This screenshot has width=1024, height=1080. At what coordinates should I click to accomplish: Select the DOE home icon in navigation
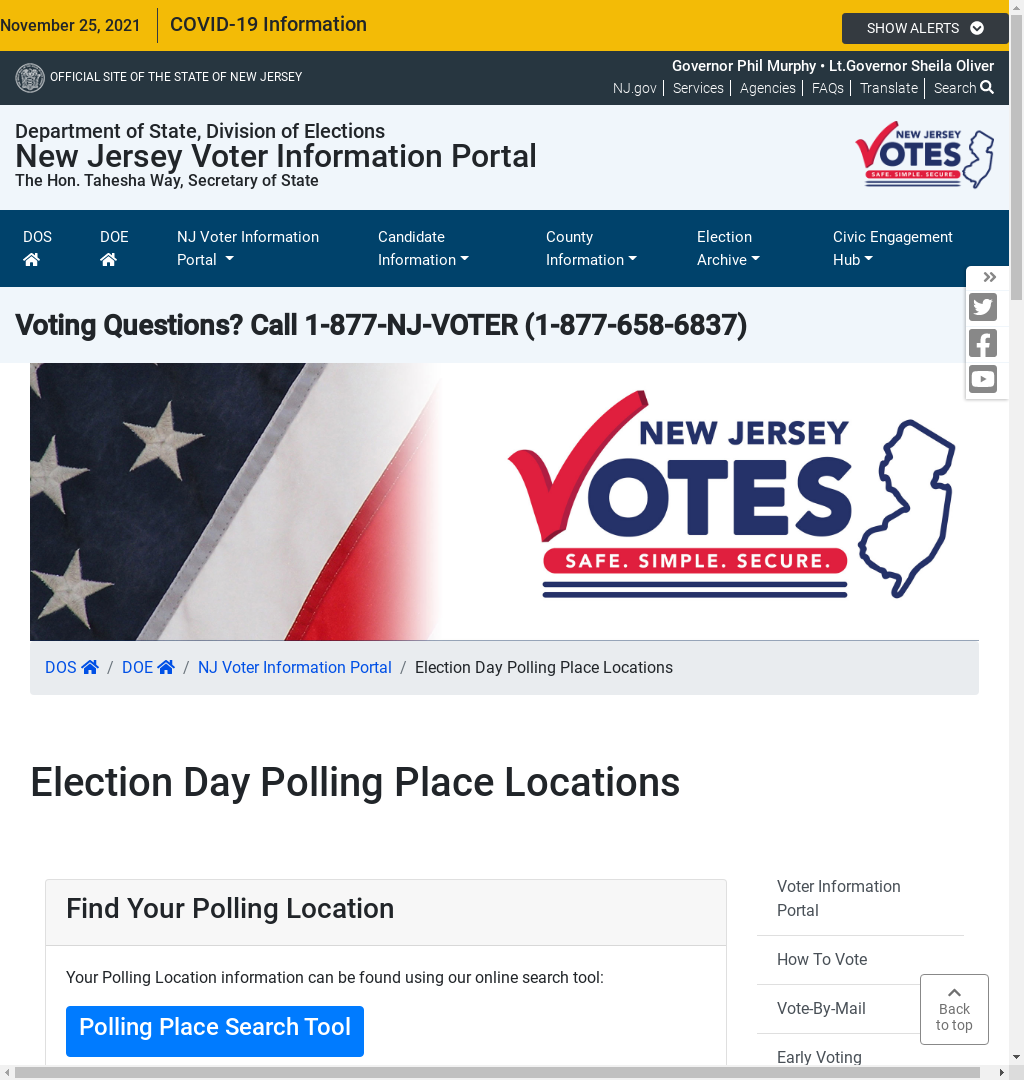(x=108, y=260)
